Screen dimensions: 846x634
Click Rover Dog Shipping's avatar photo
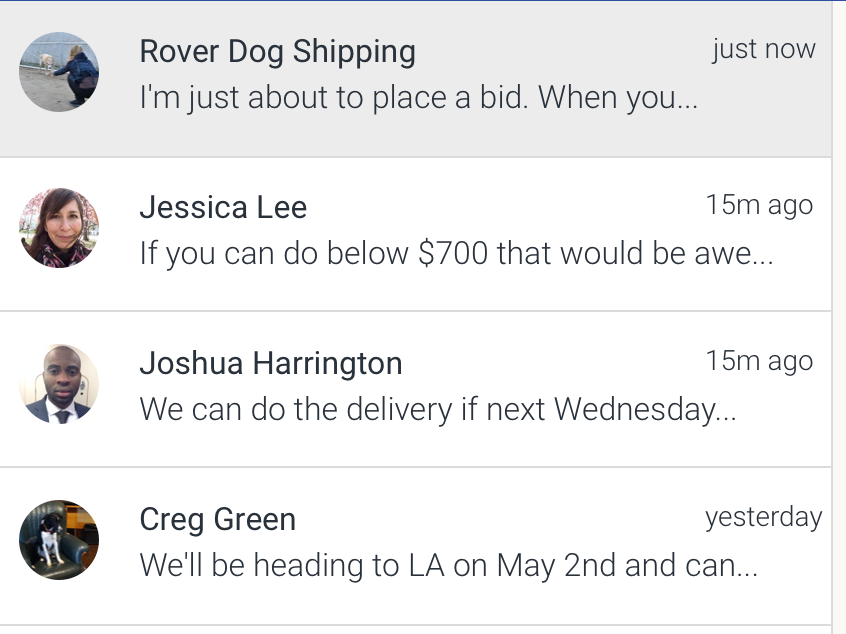tap(59, 72)
